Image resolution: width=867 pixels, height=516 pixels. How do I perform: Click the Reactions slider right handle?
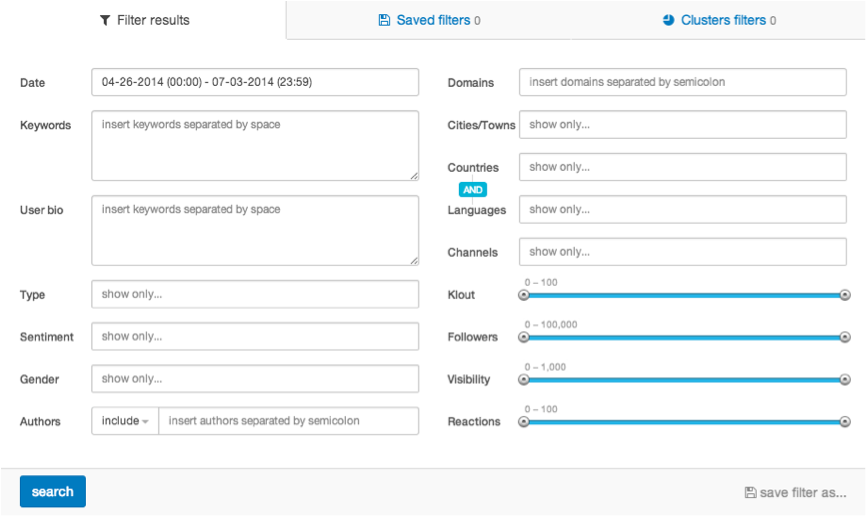[845, 422]
